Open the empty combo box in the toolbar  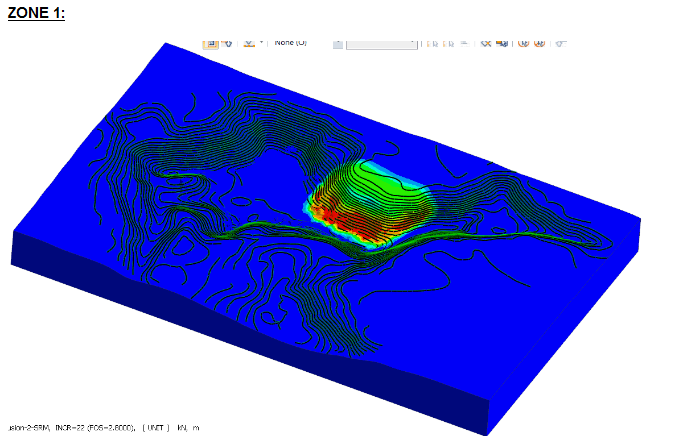(x=382, y=44)
